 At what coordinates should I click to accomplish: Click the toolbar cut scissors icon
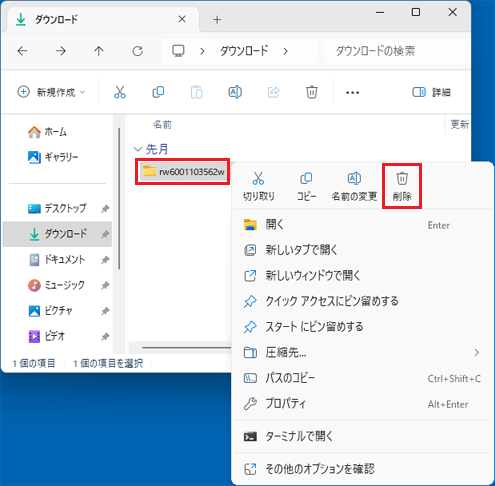[x=120, y=92]
